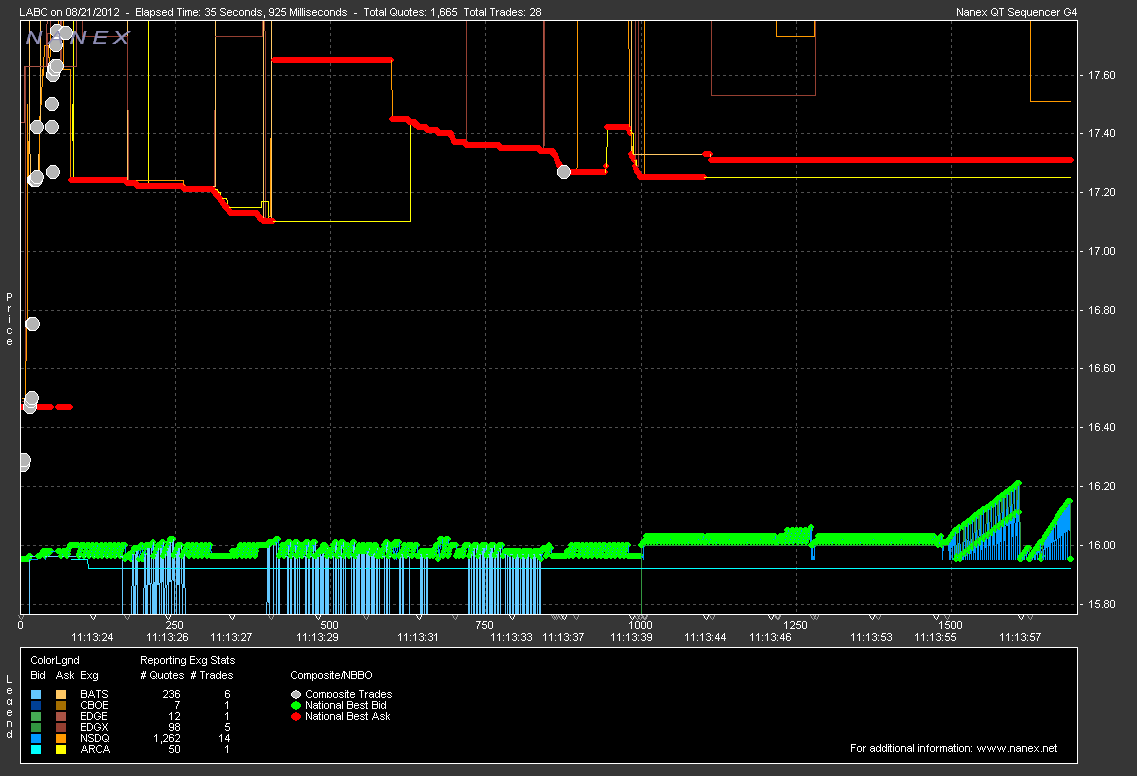
Task: Click the 1000 sequence axis label
Action: (x=640, y=624)
